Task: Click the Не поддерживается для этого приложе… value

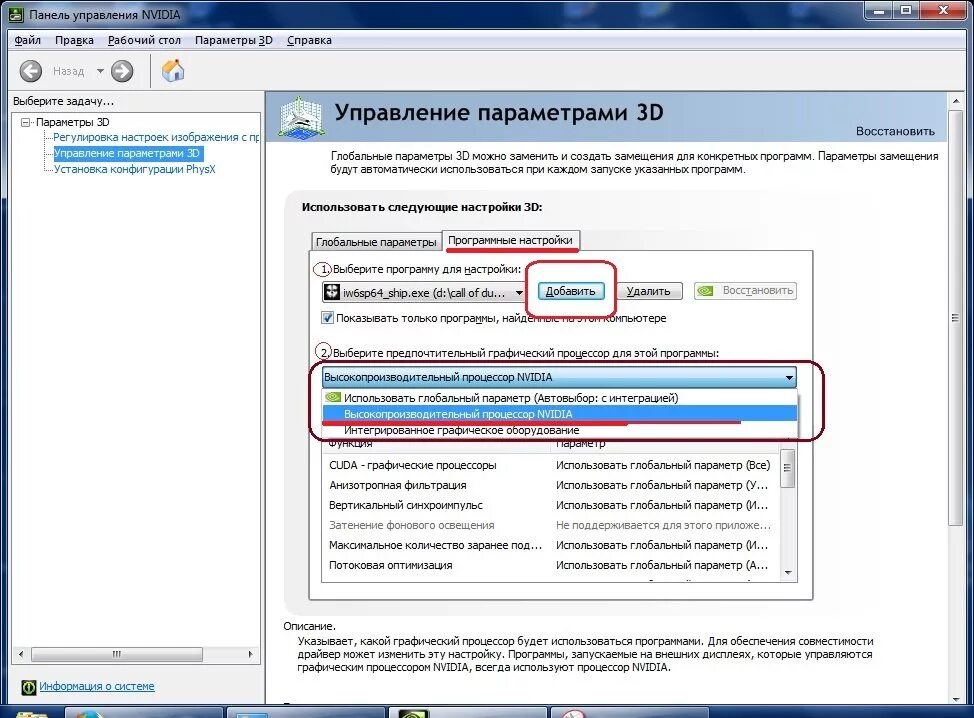Action: pyautogui.click(x=663, y=525)
